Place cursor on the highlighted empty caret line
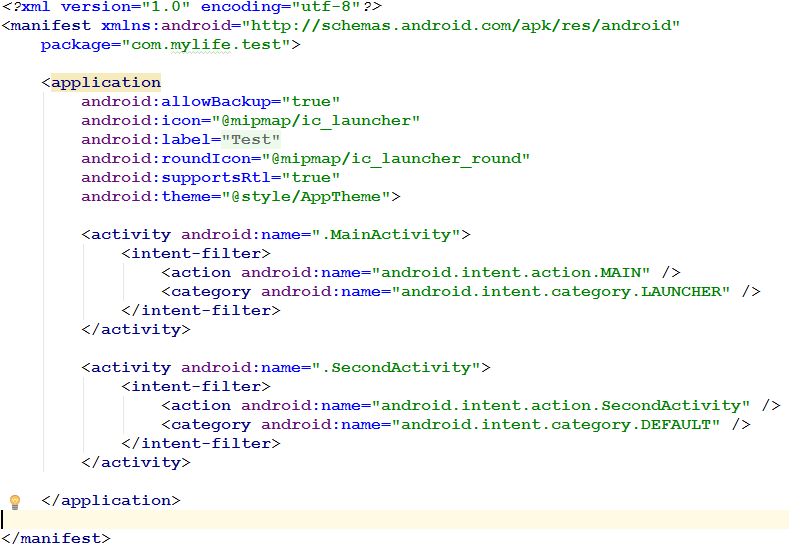Screen dimensions: 789x549 click(394, 519)
